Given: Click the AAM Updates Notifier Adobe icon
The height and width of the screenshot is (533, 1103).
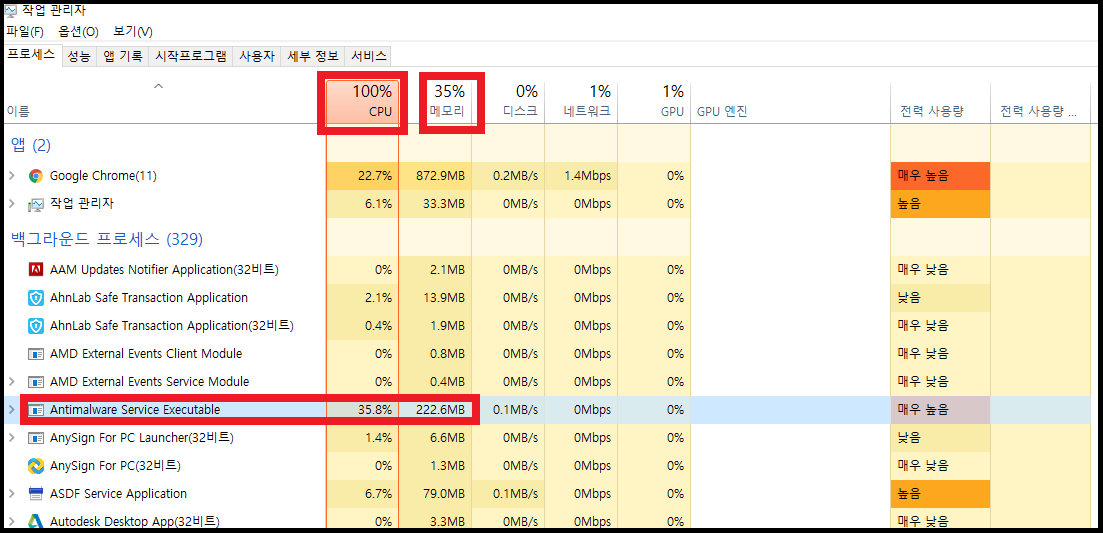Looking at the screenshot, I should tap(35, 269).
